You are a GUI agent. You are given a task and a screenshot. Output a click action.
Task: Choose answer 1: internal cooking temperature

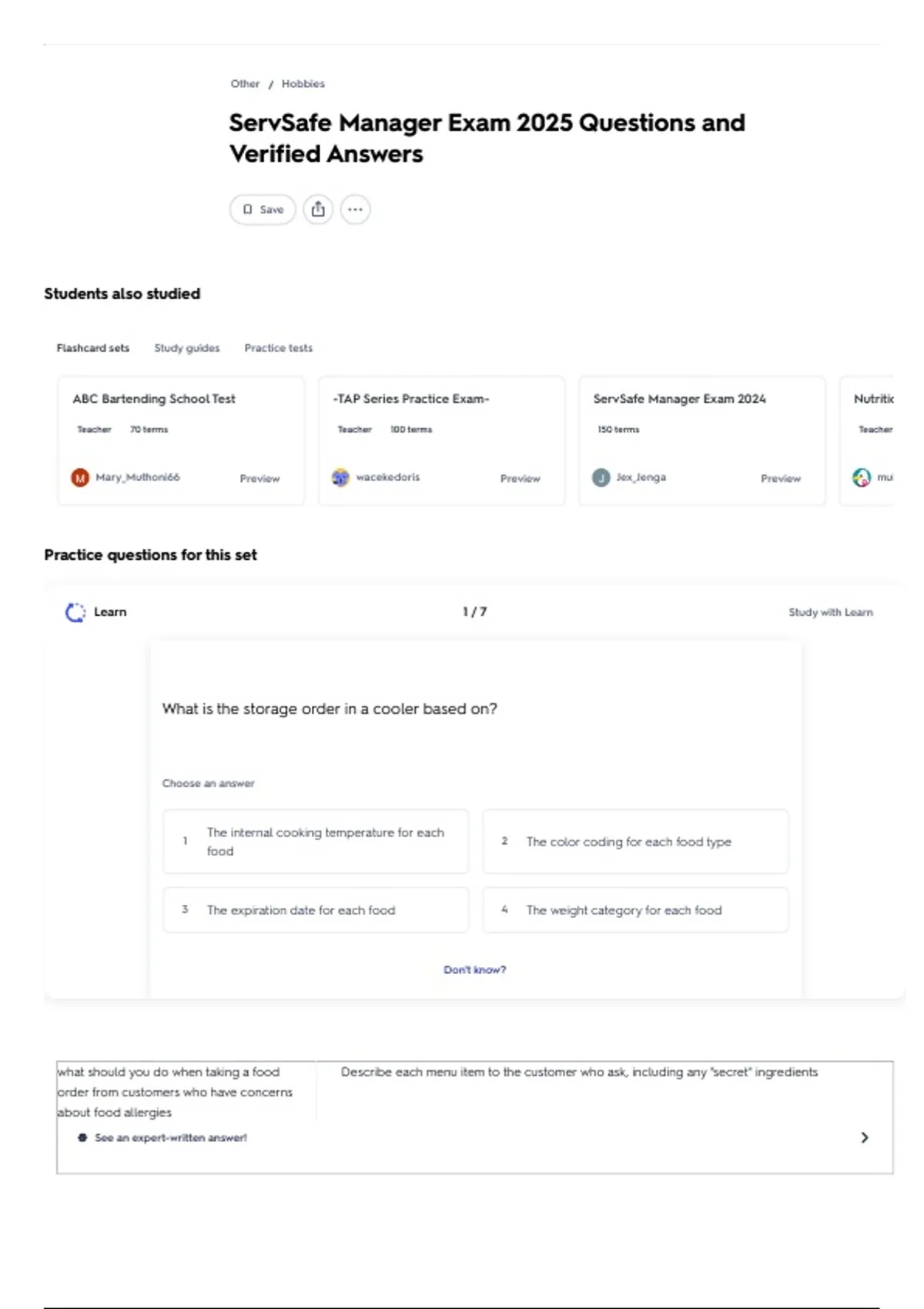coord(316,842)
